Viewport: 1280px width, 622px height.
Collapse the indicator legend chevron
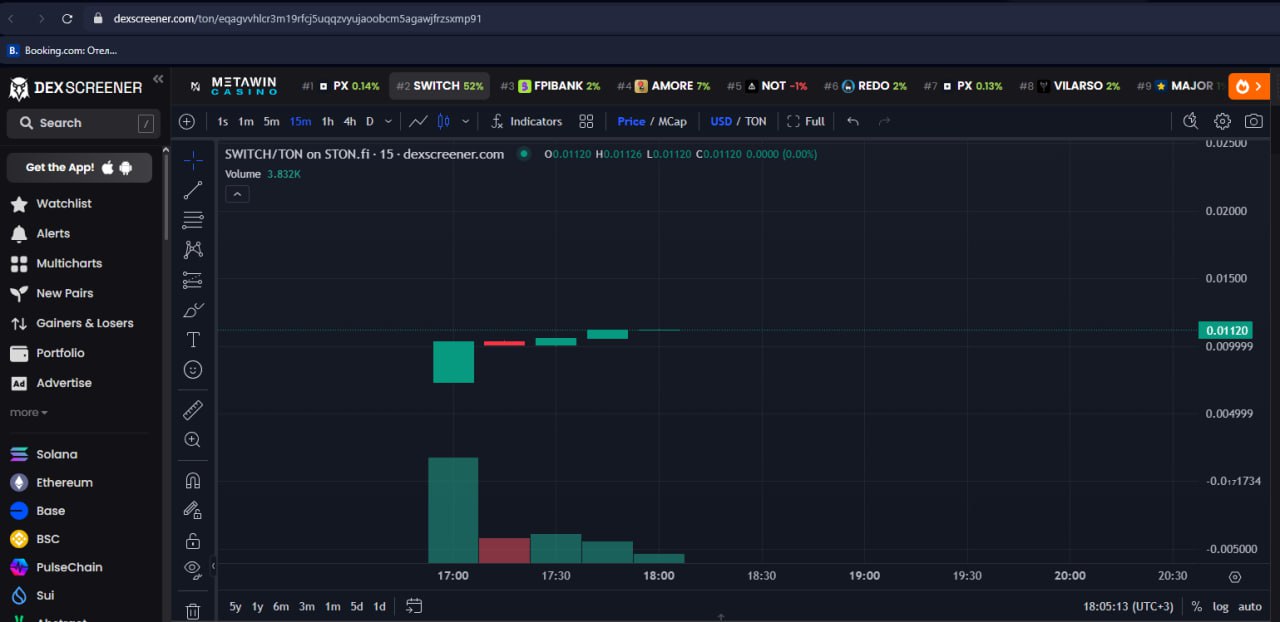click(237, 194)
